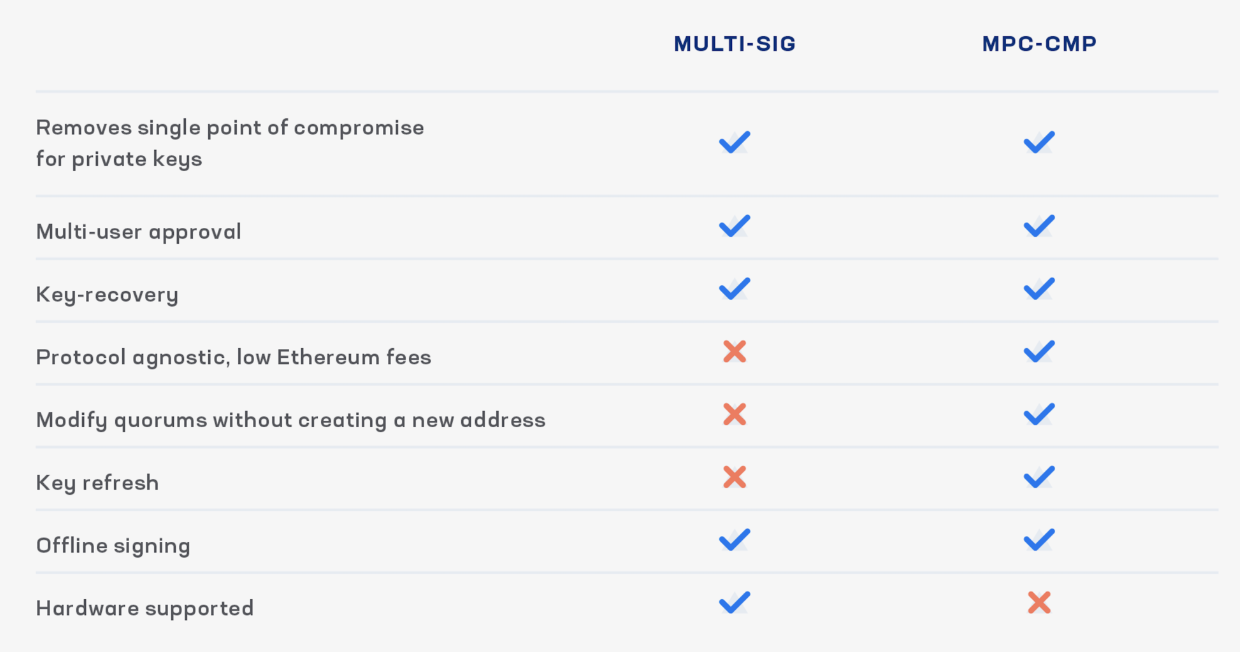Screen dimensions: 1240x652
Task: Click MPC-CMP checkmark for Modify quorums row
Action: tap(1039, 415)
